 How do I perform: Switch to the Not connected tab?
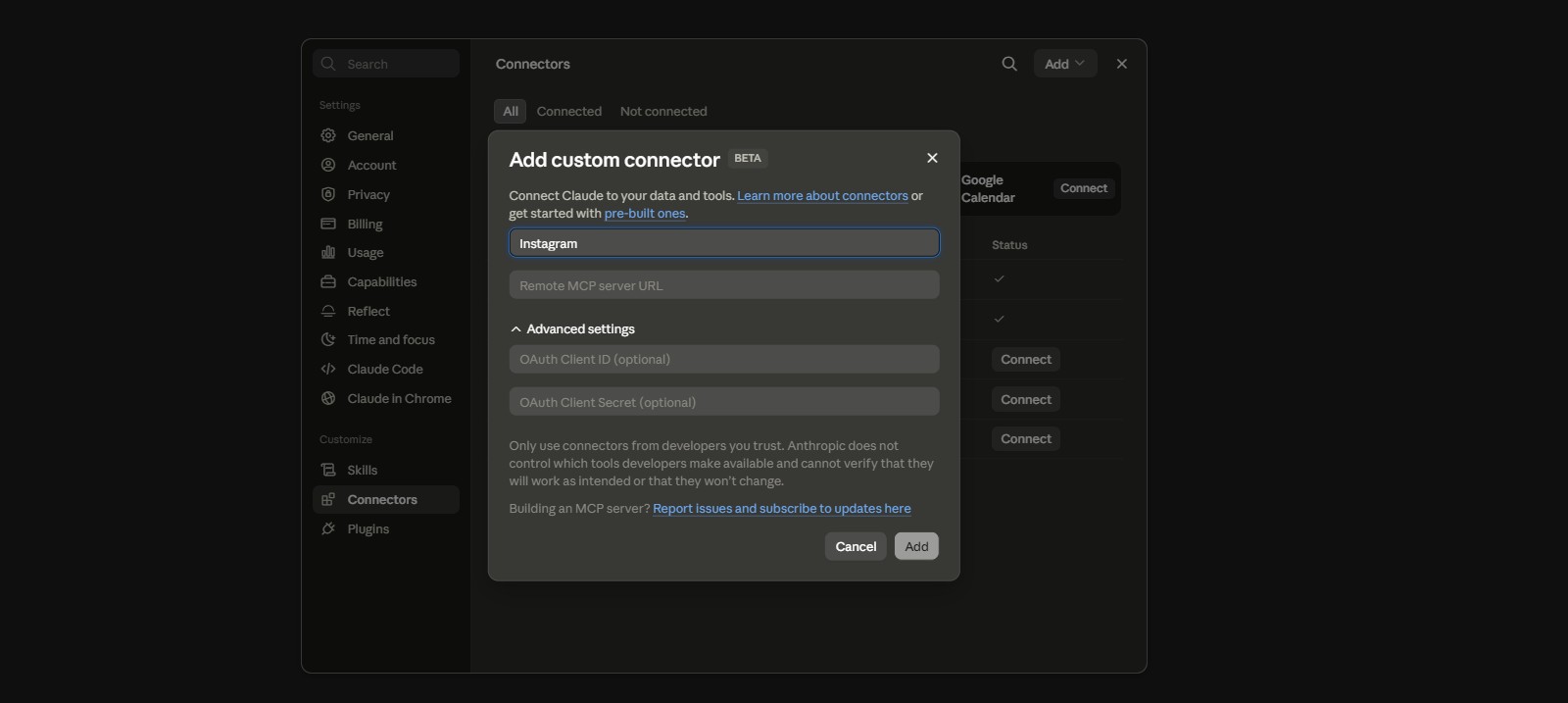pos(663,111)
